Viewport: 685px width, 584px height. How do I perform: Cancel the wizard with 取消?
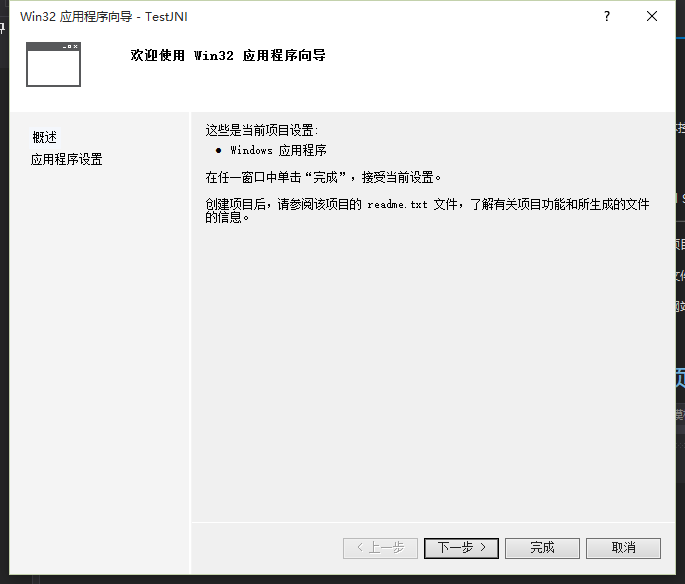pyautogui.click(x=623, y=547)
